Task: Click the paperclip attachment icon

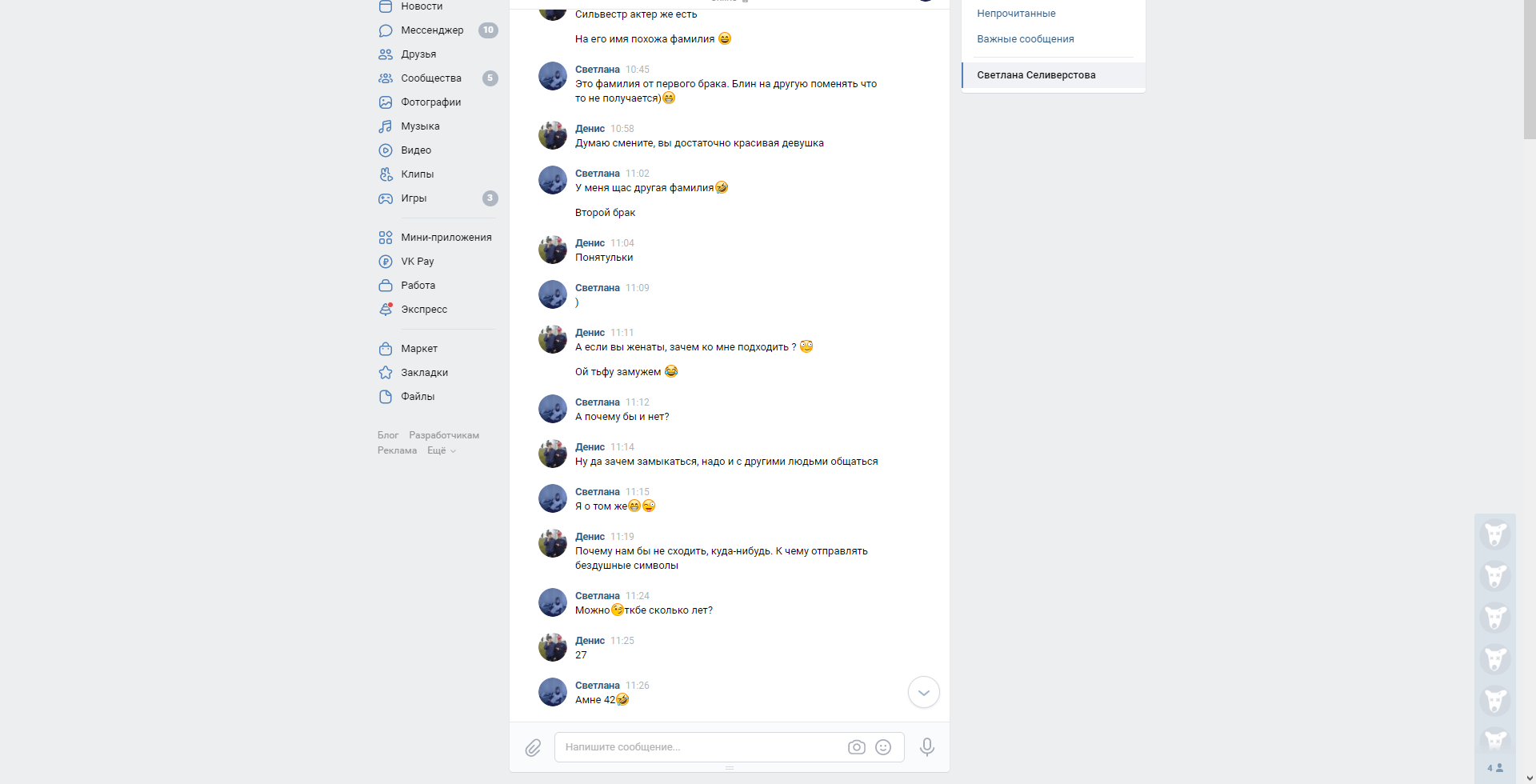Action: pyautogui.click(x=533, y=747)
